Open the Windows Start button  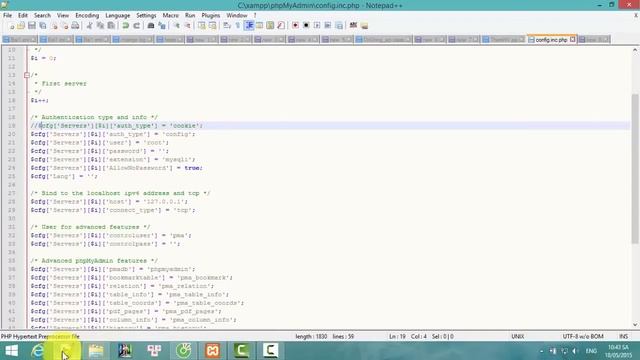[11, 351]
